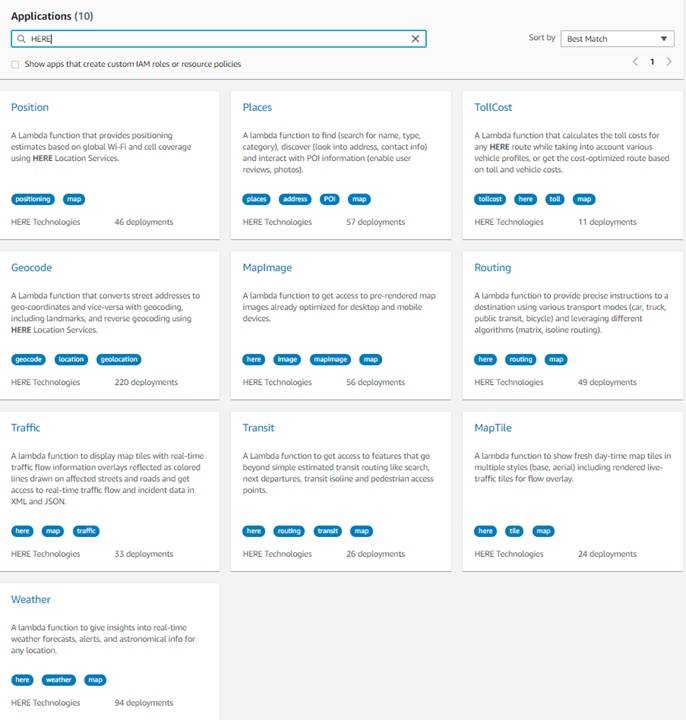Click the positioning tag on Position card
This screenshot has height=720, width=686.
point(33,199)
